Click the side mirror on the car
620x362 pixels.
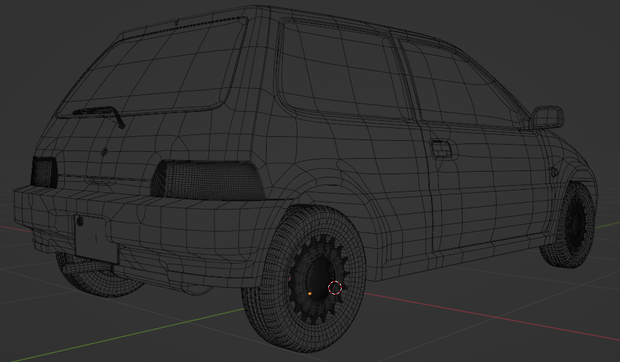[x=547, y=117]
